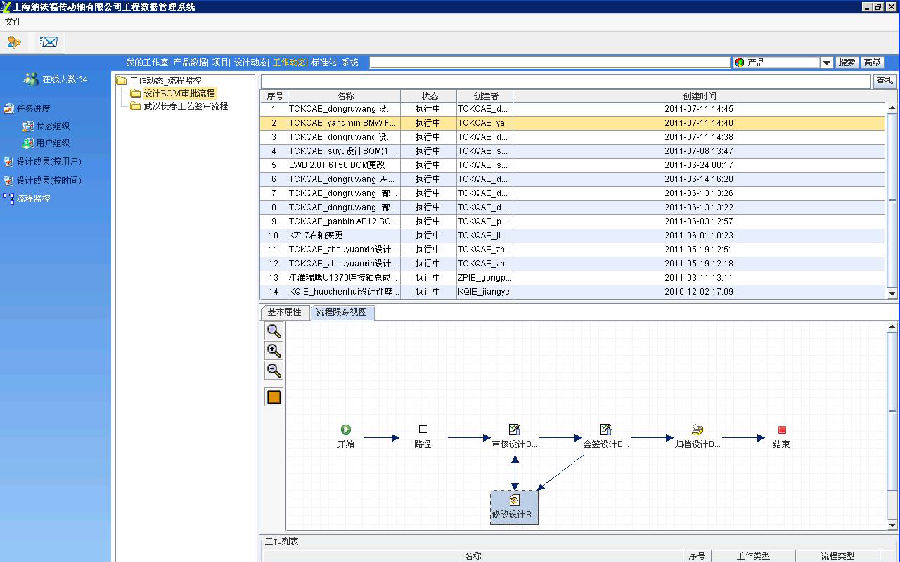900x562 pixels.
Task: Select the highlighted modify-design workflow node
Action: 514,507
